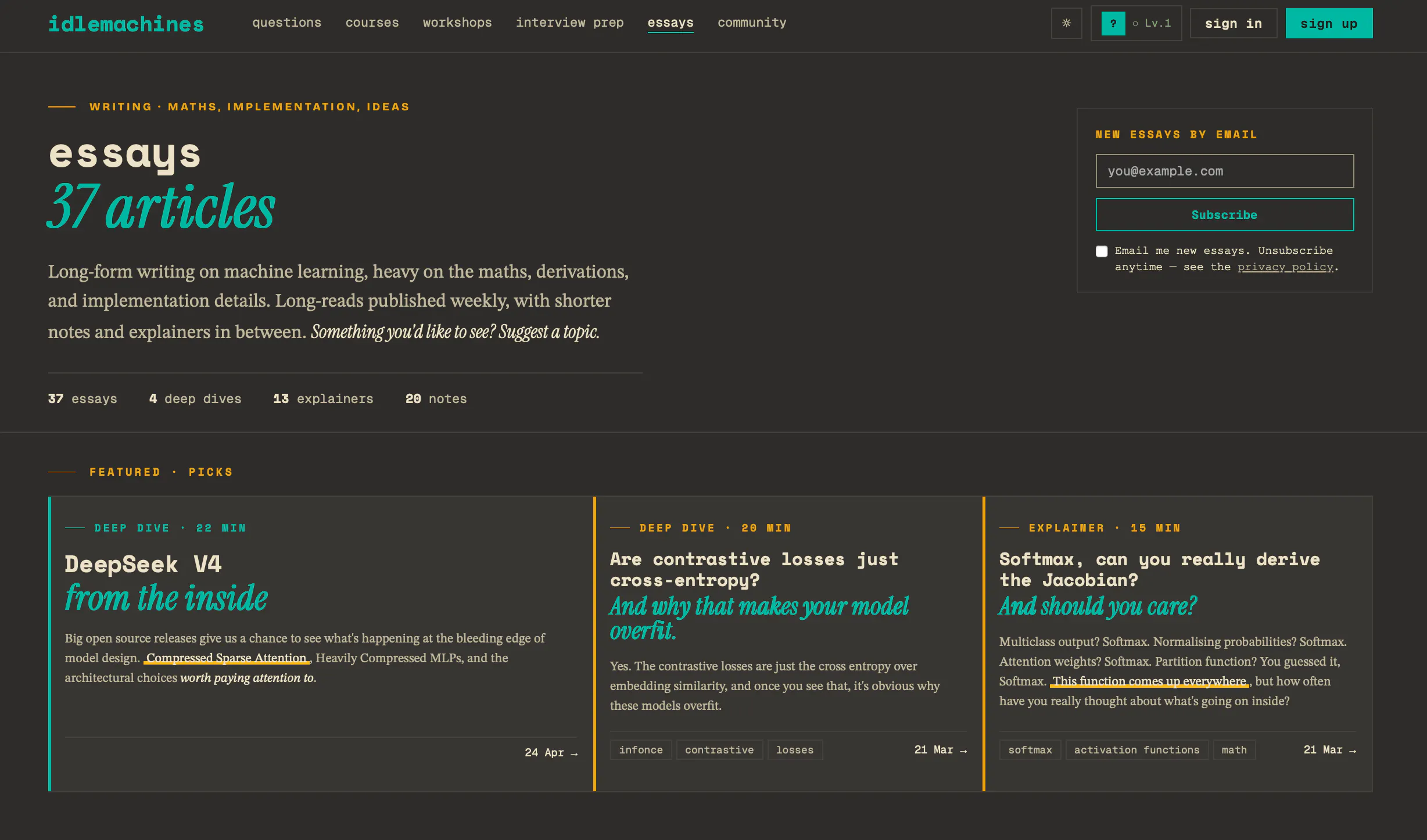Viewport: 1427px width, 840px height.
Task: Open the interview prep nav item
Action: 569,23
